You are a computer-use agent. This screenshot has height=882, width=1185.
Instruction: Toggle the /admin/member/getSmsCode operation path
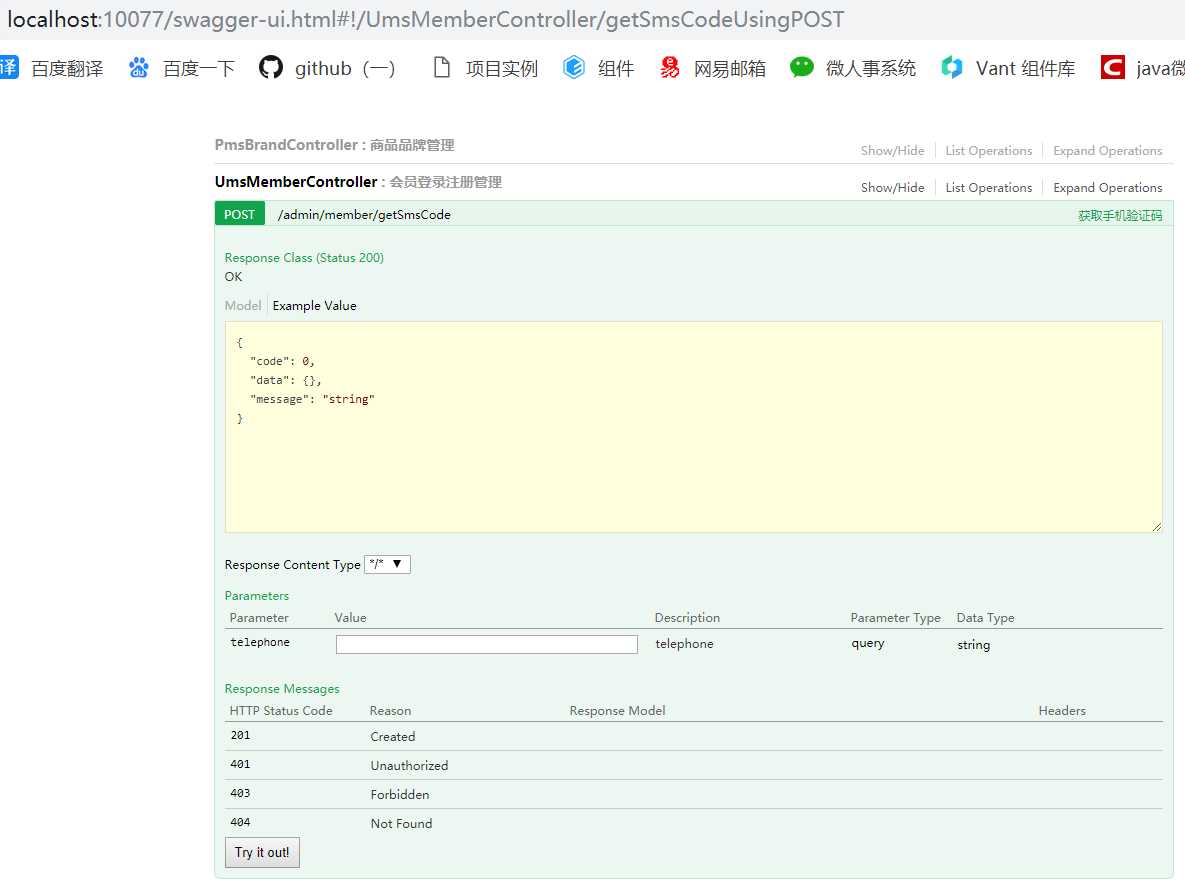tap(364, 215)
